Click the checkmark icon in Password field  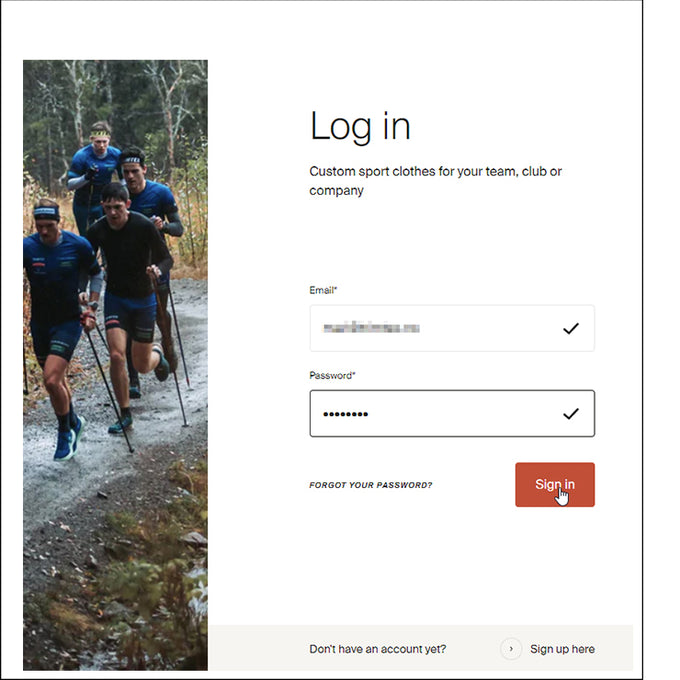coord(571,414)
